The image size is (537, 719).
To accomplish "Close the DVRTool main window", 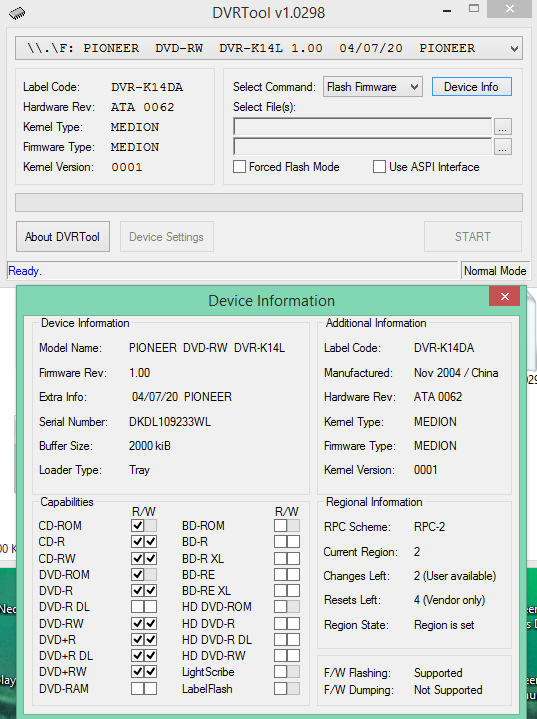I will click(509, 9).
